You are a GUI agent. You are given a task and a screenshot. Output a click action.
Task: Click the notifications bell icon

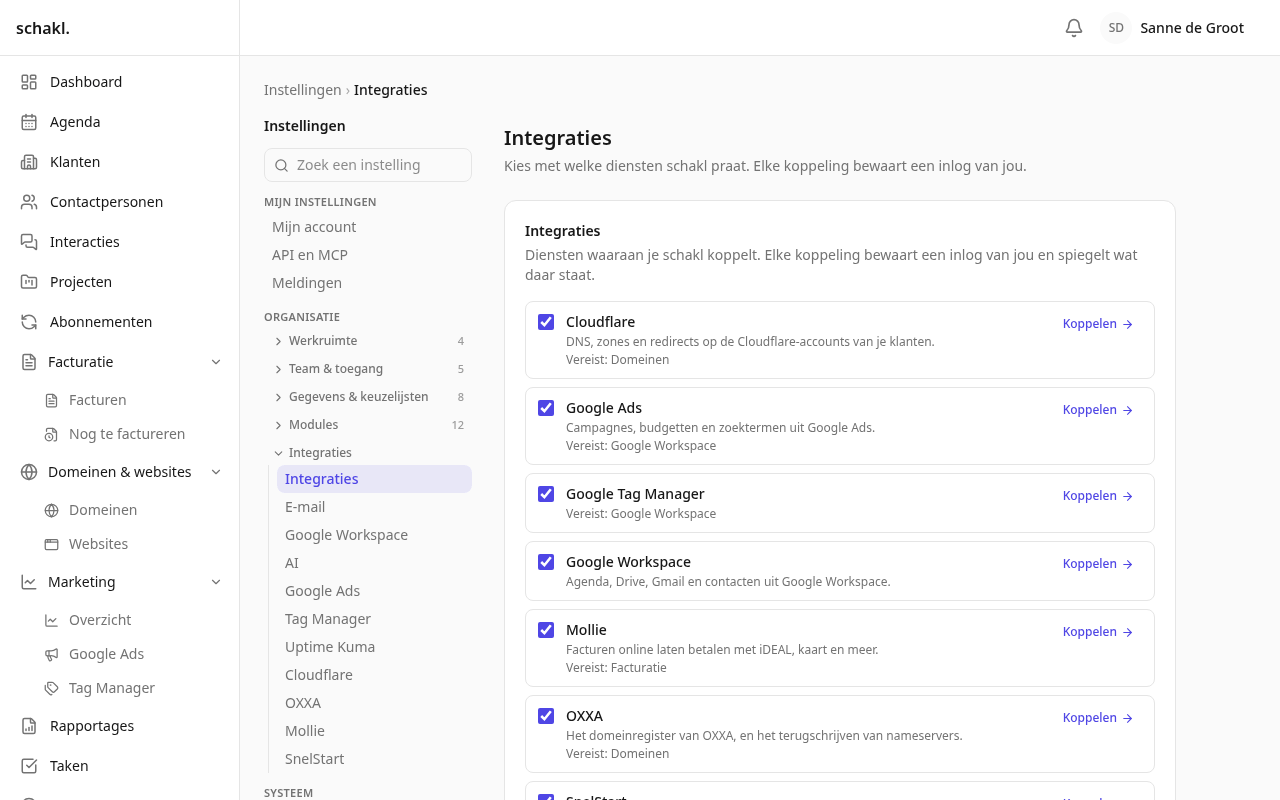1074,28
